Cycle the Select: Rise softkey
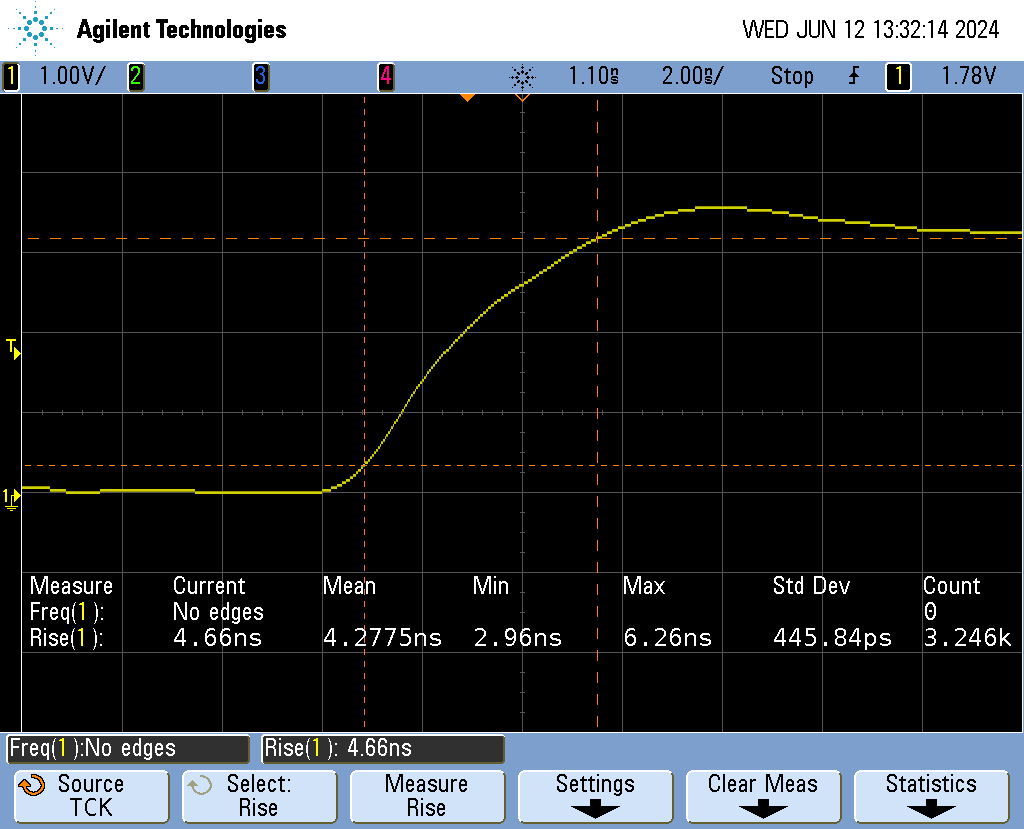Image resolution: width=1024 pixels, height=829 pixels. coord(258,796)
